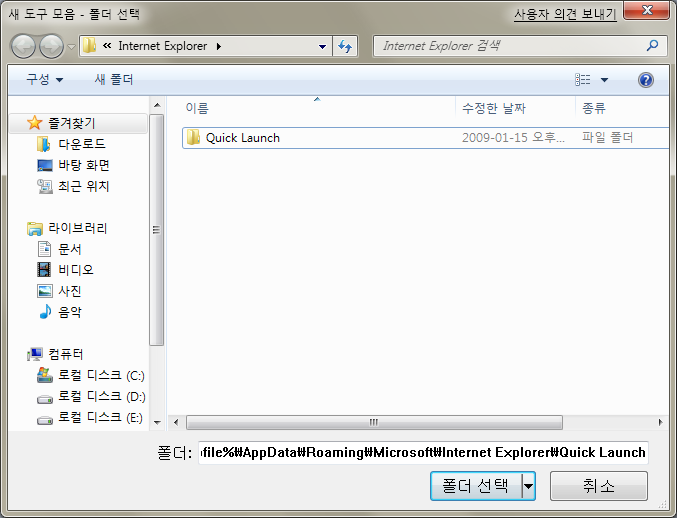Click the drive icon for 로컬 디스크 (E:)
The image size is (677, 518).
(44, 420)
